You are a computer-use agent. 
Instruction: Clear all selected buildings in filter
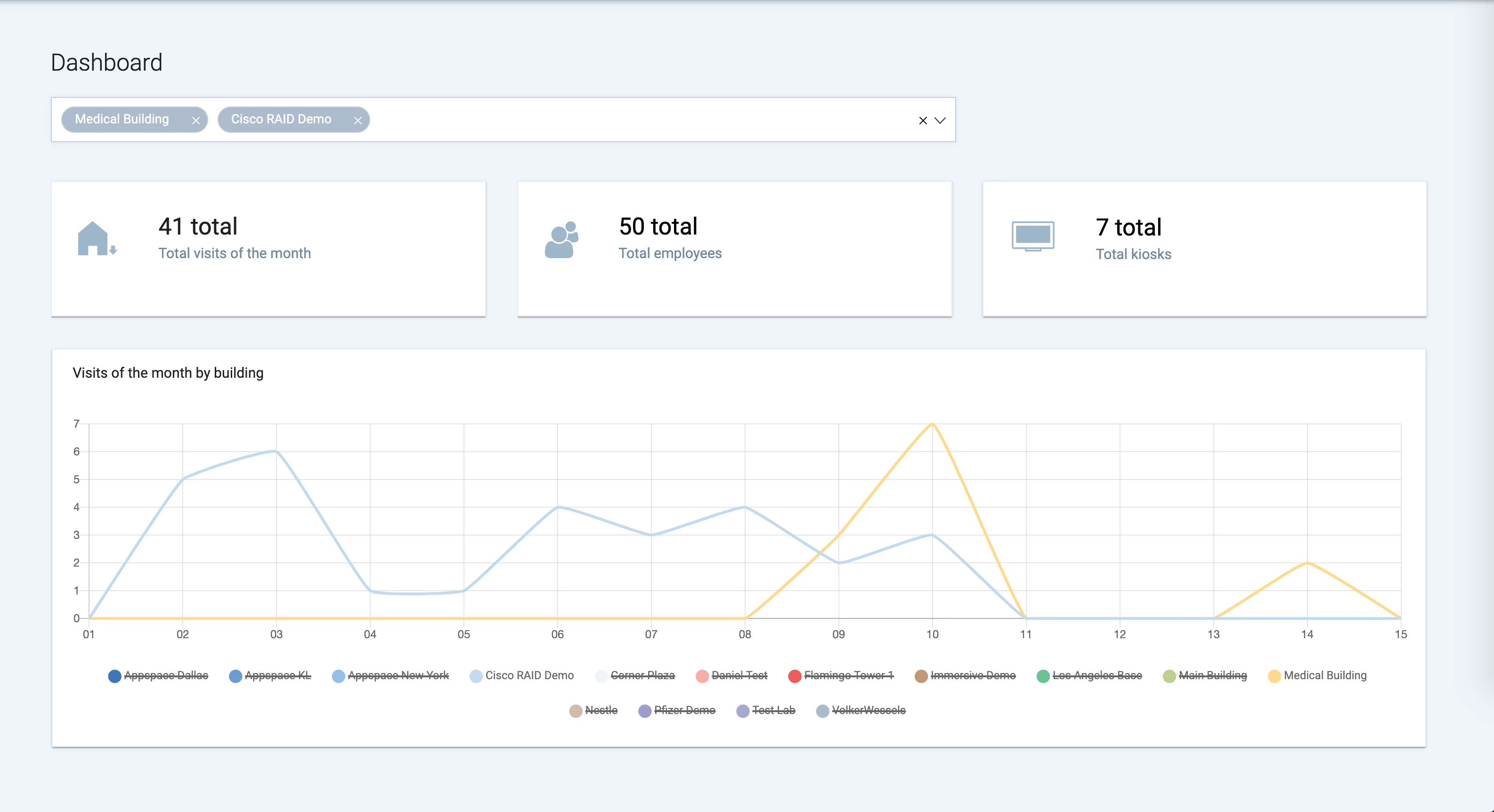[x=923, y=121]
